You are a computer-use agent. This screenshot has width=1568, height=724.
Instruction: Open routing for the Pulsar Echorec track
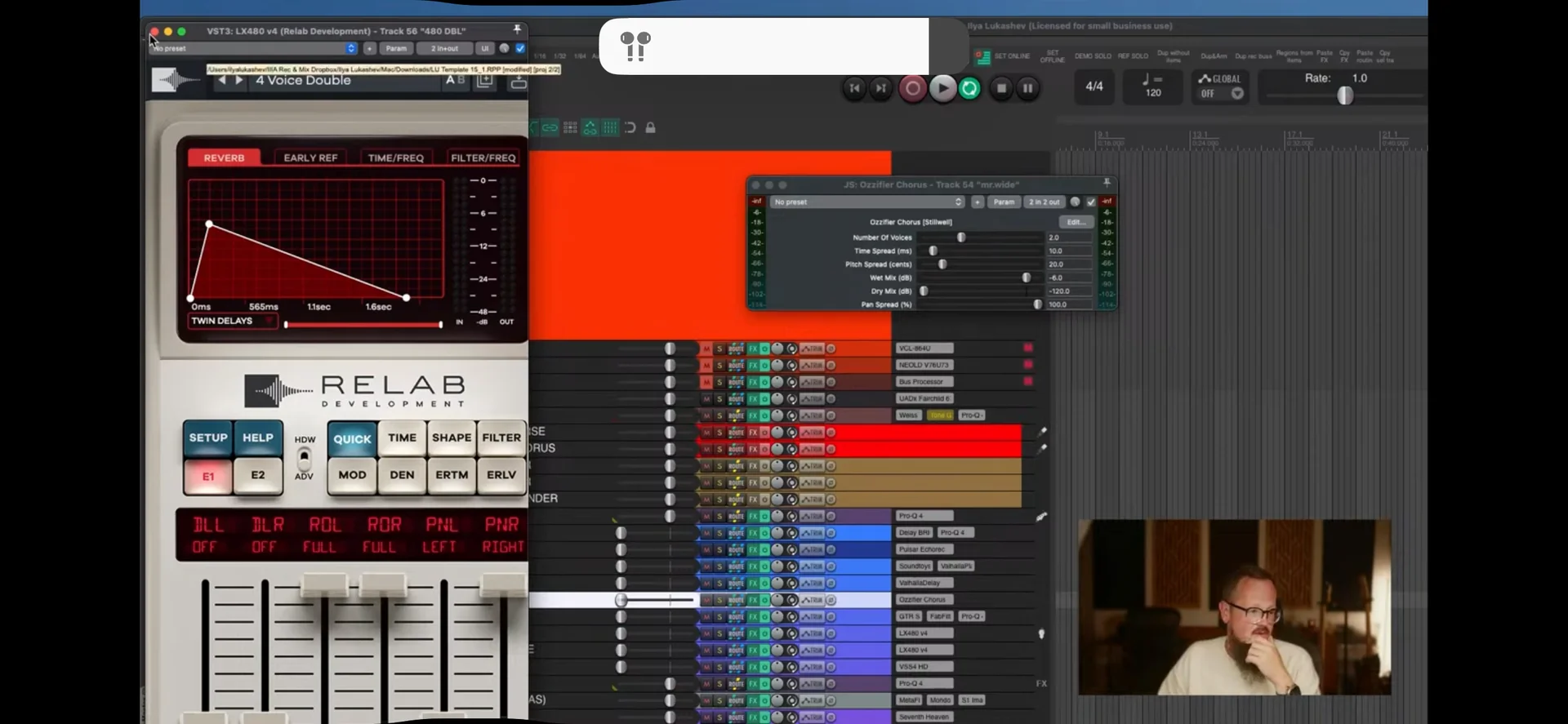click(x=736, y=549)
